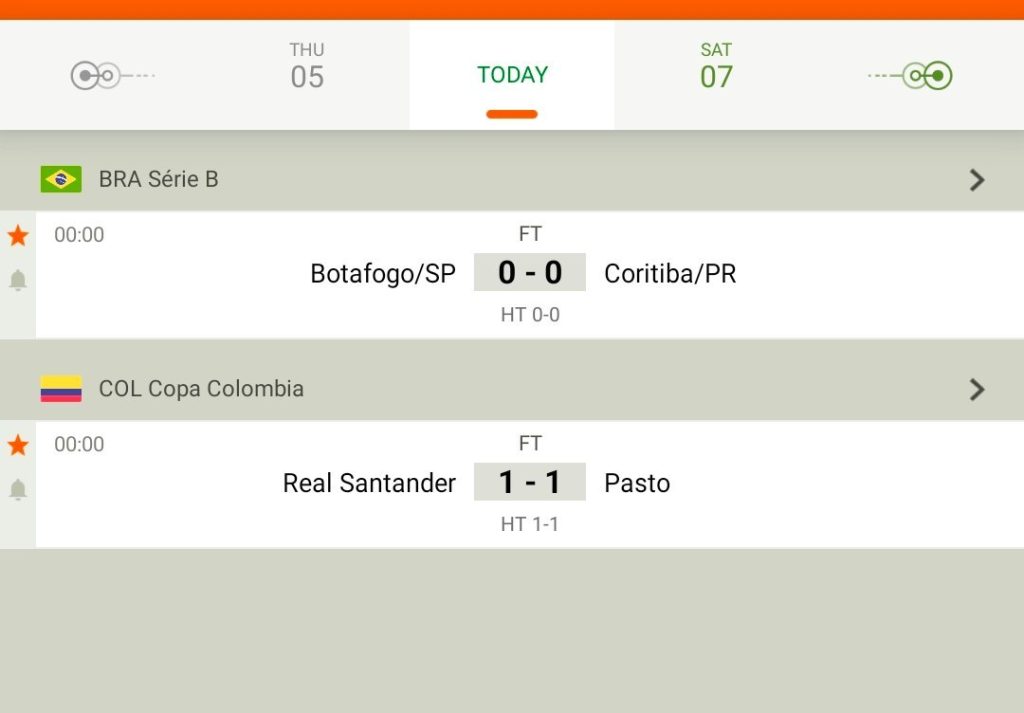Switch to THU 05 date tab
The image size is (1024, 713).
pyautogui.click(x=307, y=67)
